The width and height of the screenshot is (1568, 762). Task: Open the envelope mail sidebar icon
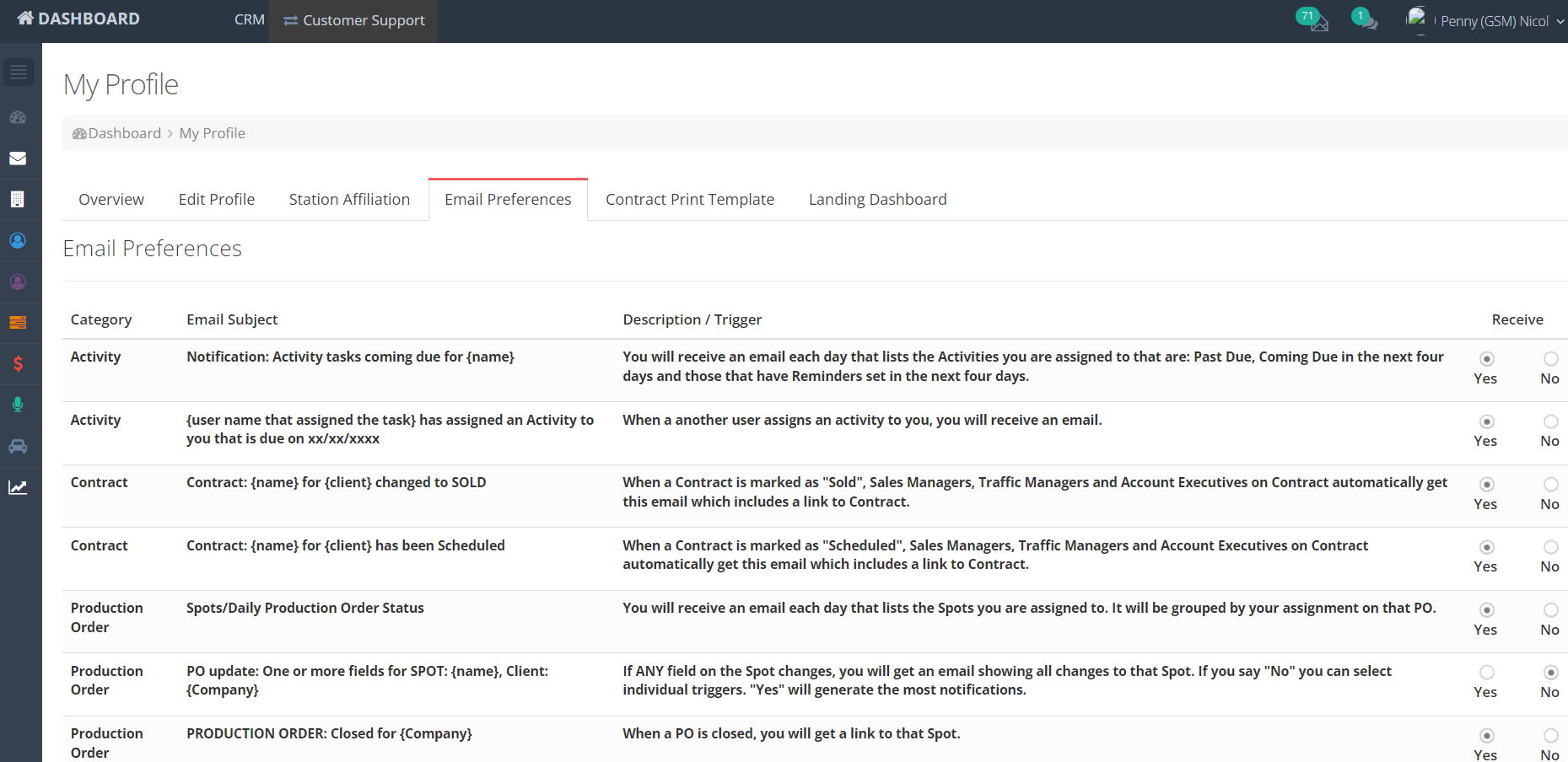tap(18, 158)
